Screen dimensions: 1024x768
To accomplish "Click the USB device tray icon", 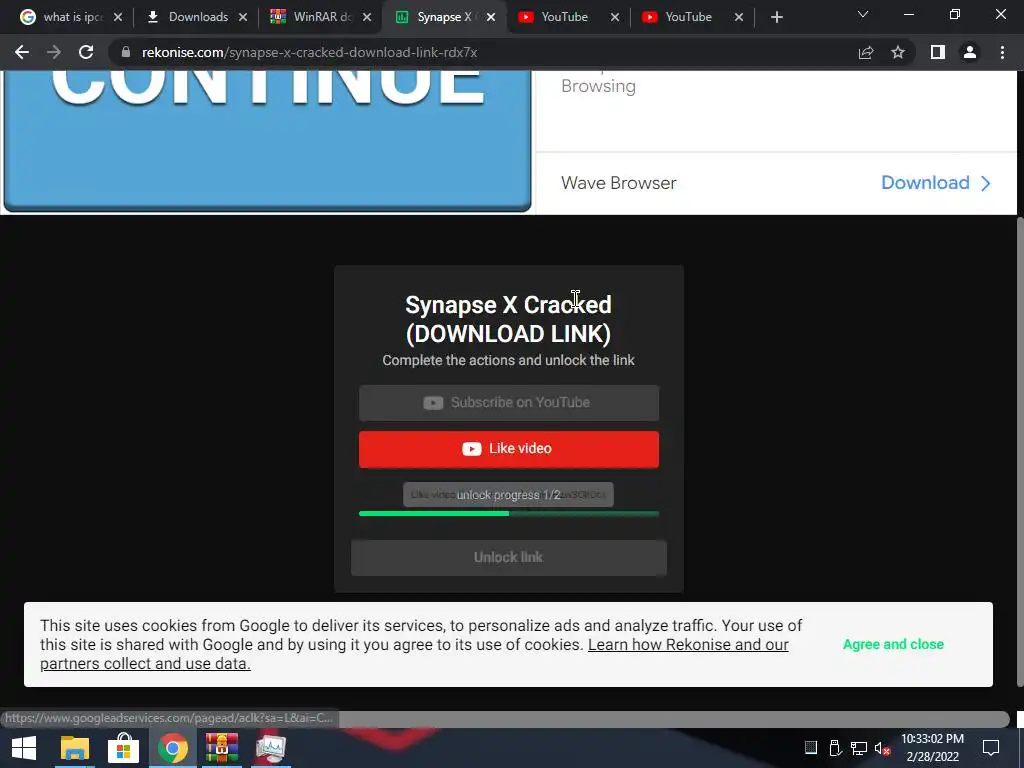I will coord(835,748).
